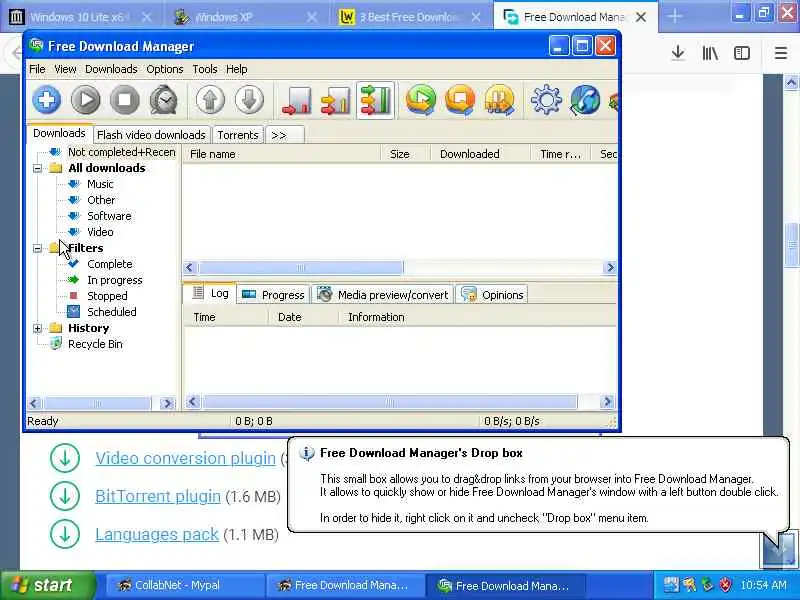Open the Opinions tab
This screenshot has width=800, height=600.
point(492,295)
